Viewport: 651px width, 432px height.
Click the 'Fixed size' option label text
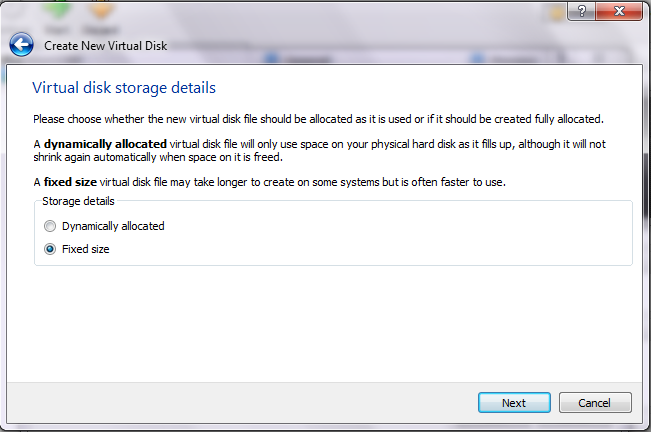click(x=86, y=249)
